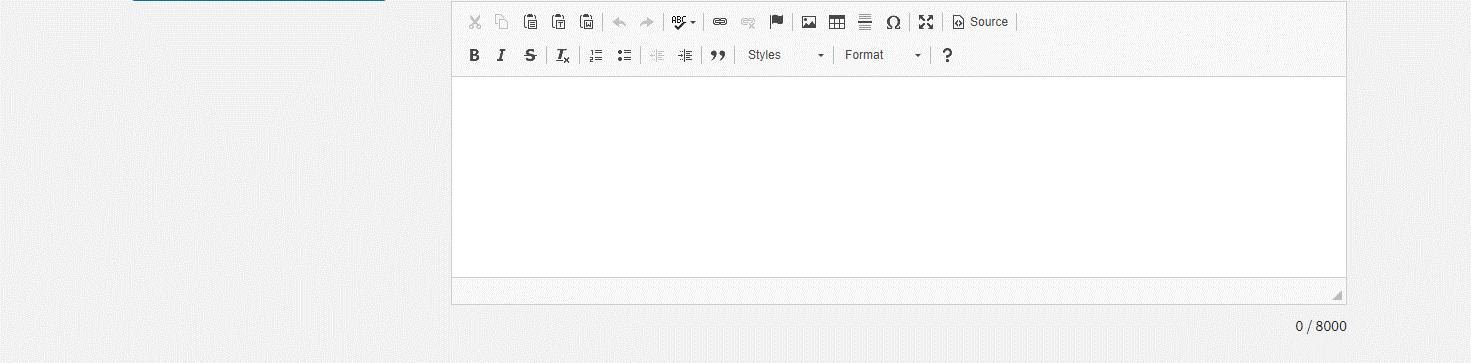Toggle Italic text formatting
This screenshot has height=363, width=1471.
[x=502, y=55]
